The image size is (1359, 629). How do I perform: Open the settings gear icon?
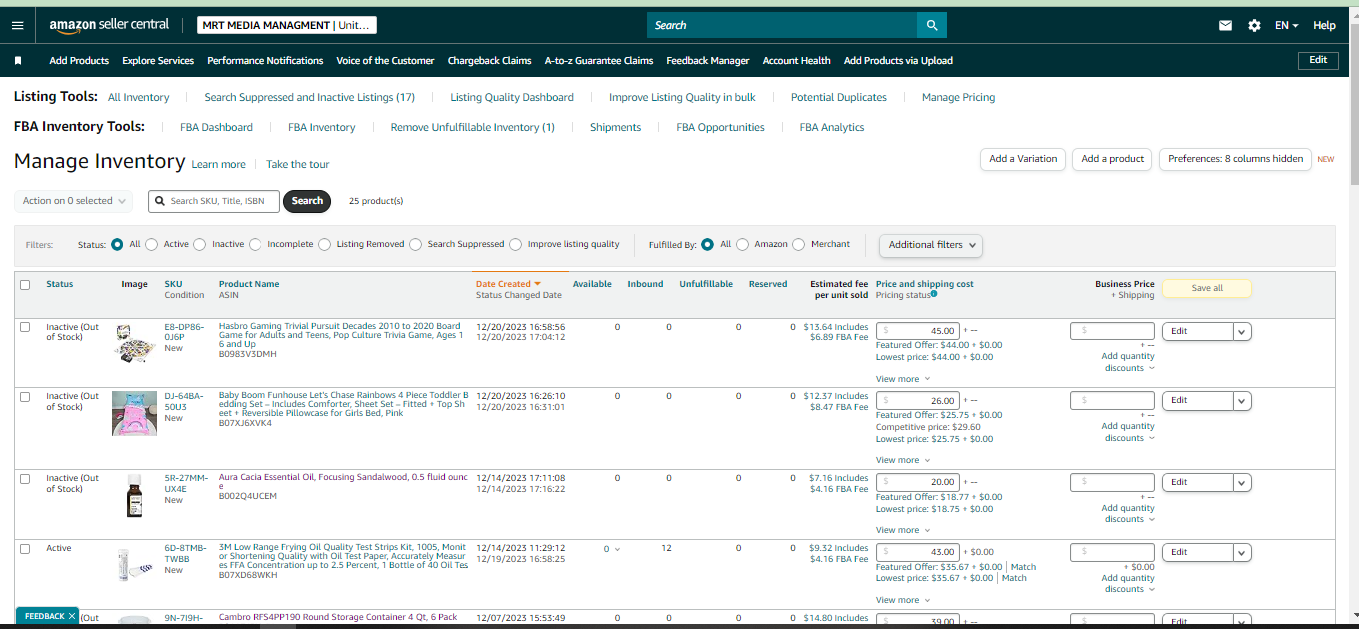1254,25
